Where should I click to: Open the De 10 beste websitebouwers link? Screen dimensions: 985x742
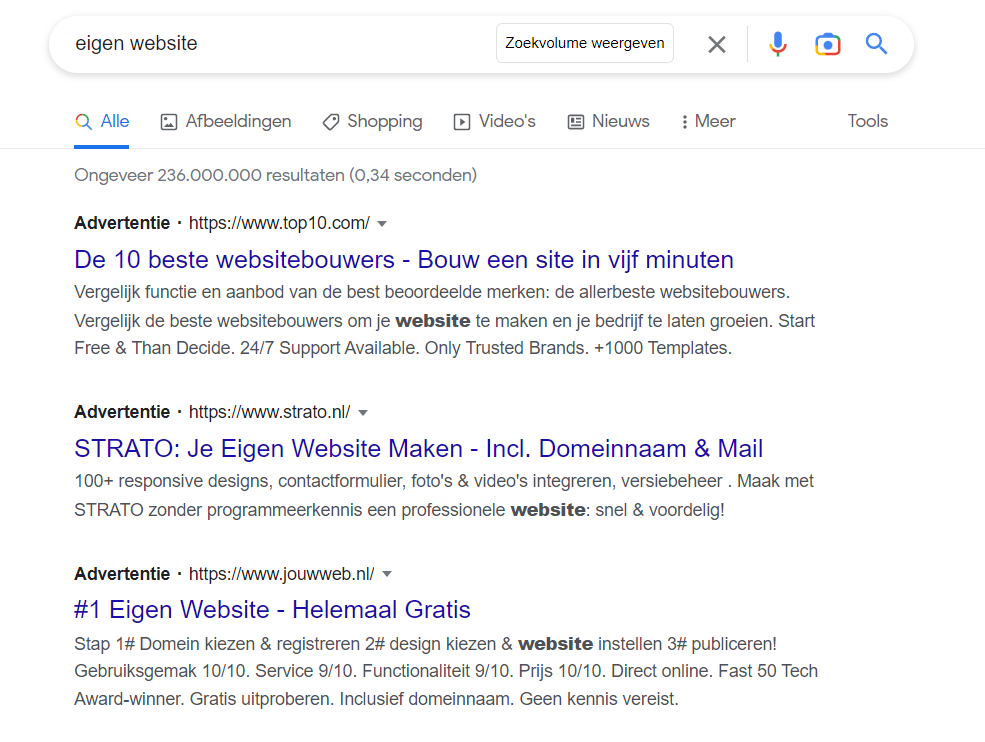(x=404, y=260)
